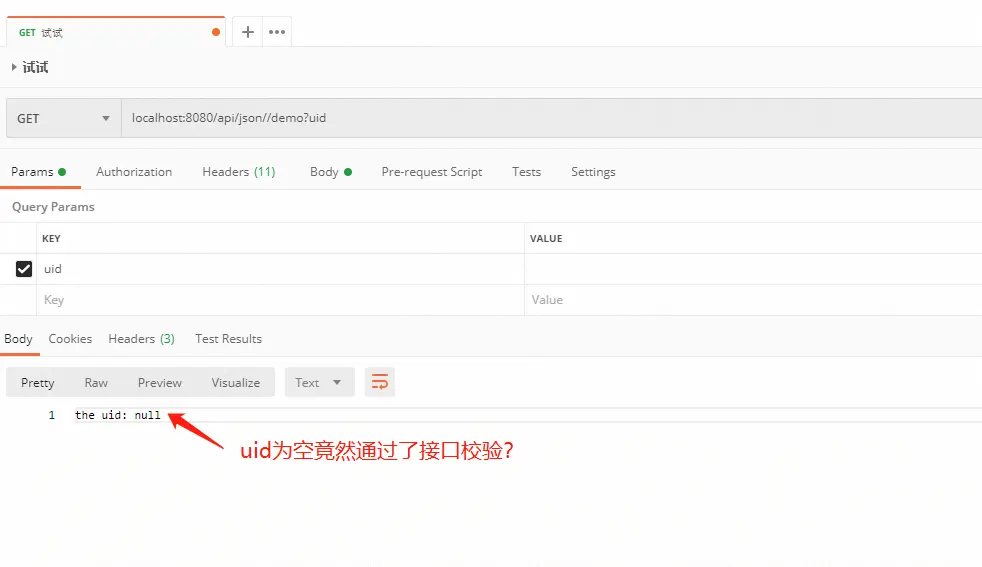Expand the 试试 request name triangle
982x567 pixels.
14,67
